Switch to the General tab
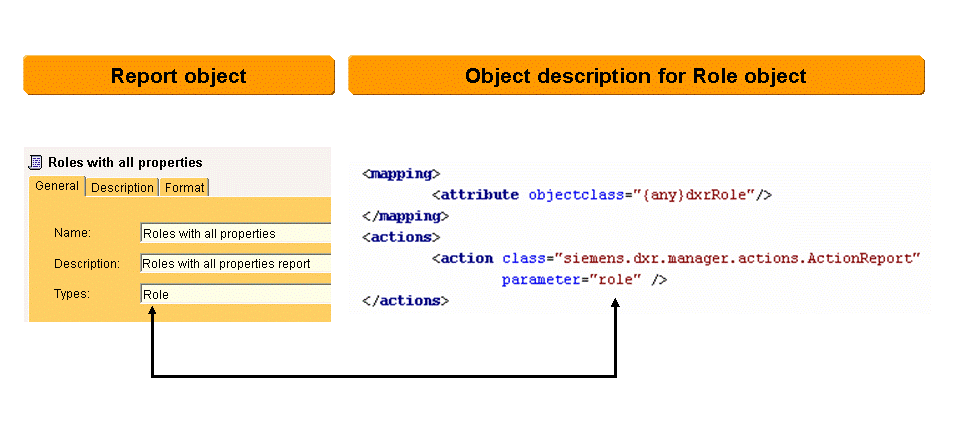The height and width of the screenshot is (432, 960). 57,187
